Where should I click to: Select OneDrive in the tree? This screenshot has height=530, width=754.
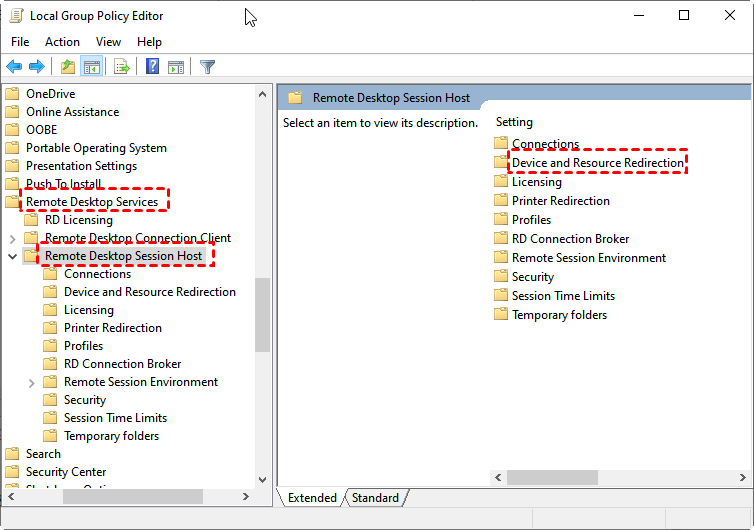pyautogui.click(x=50, y=94)
